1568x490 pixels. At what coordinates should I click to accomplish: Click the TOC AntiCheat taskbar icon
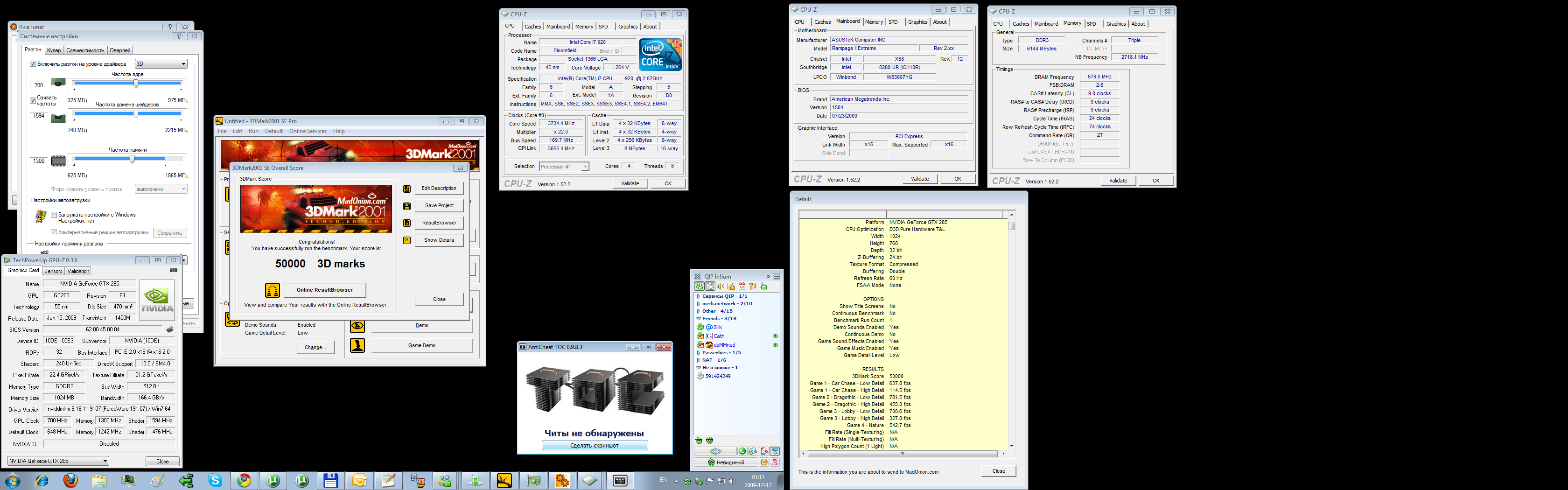pyautogui.click(x=620, y=480)
